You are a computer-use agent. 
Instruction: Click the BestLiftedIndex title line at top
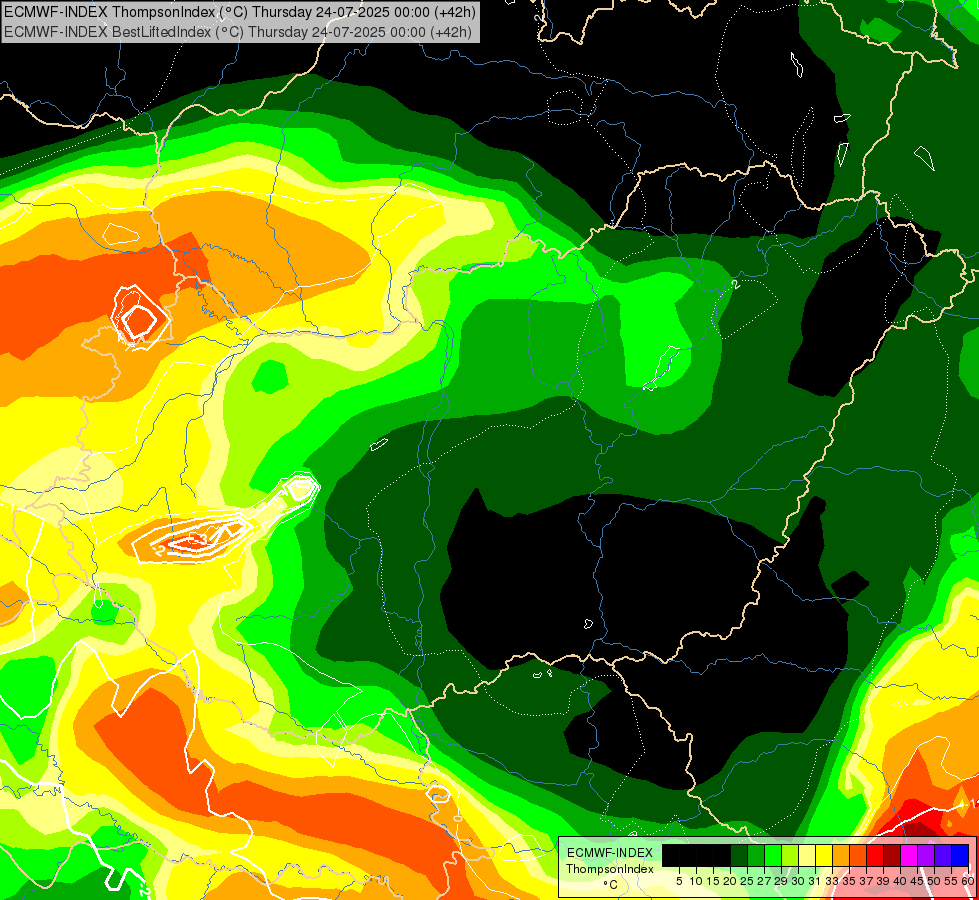(x=238, y=31)
